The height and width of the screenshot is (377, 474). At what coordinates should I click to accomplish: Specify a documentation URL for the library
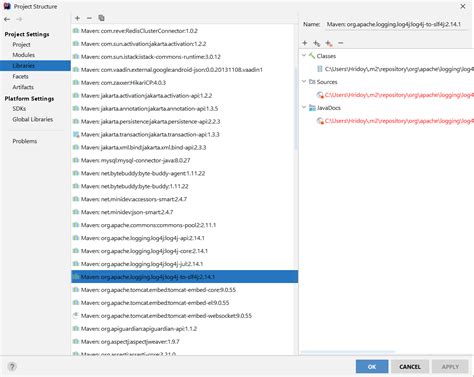317,43
